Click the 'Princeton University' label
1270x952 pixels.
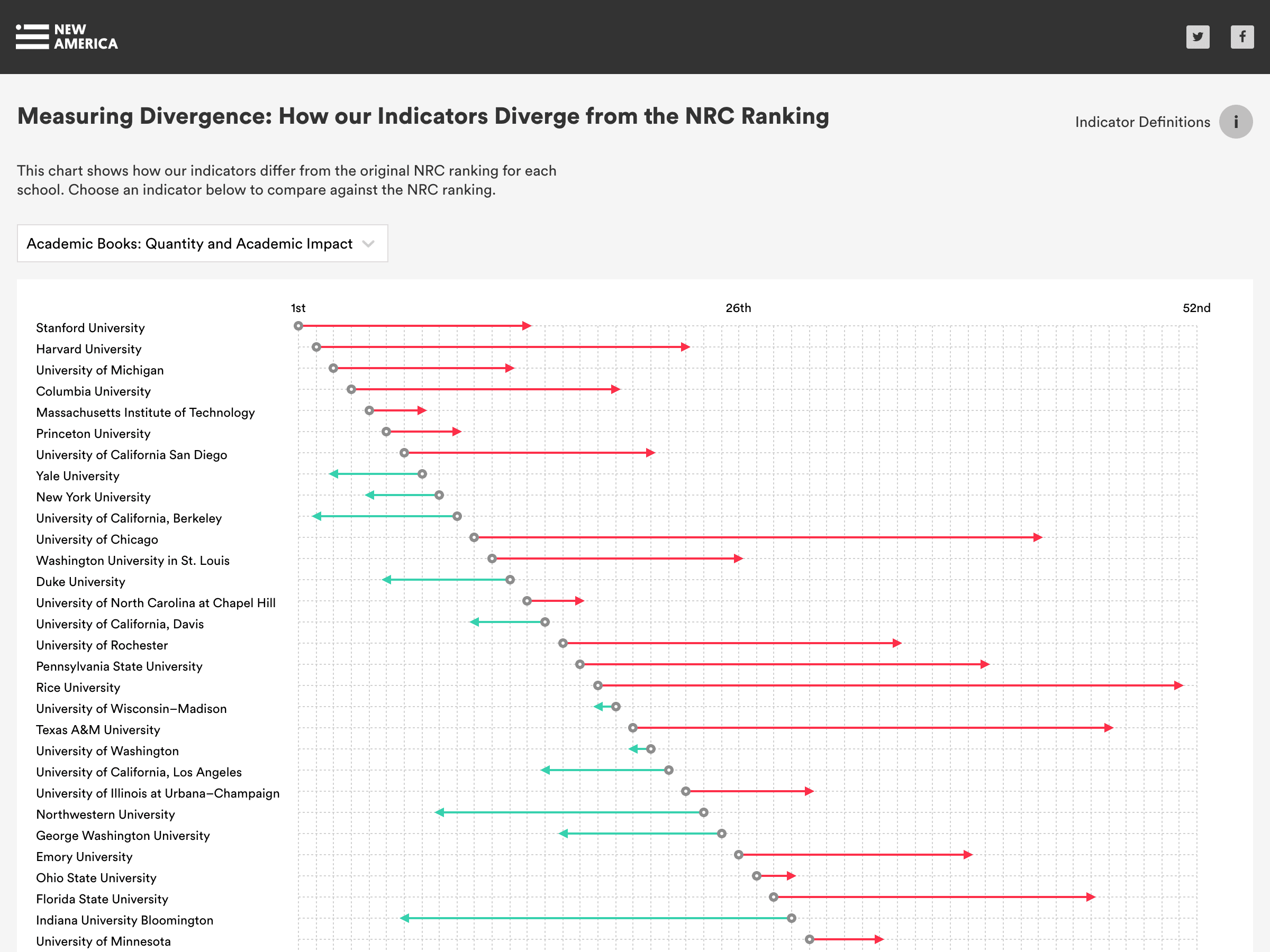coord(93,434)
